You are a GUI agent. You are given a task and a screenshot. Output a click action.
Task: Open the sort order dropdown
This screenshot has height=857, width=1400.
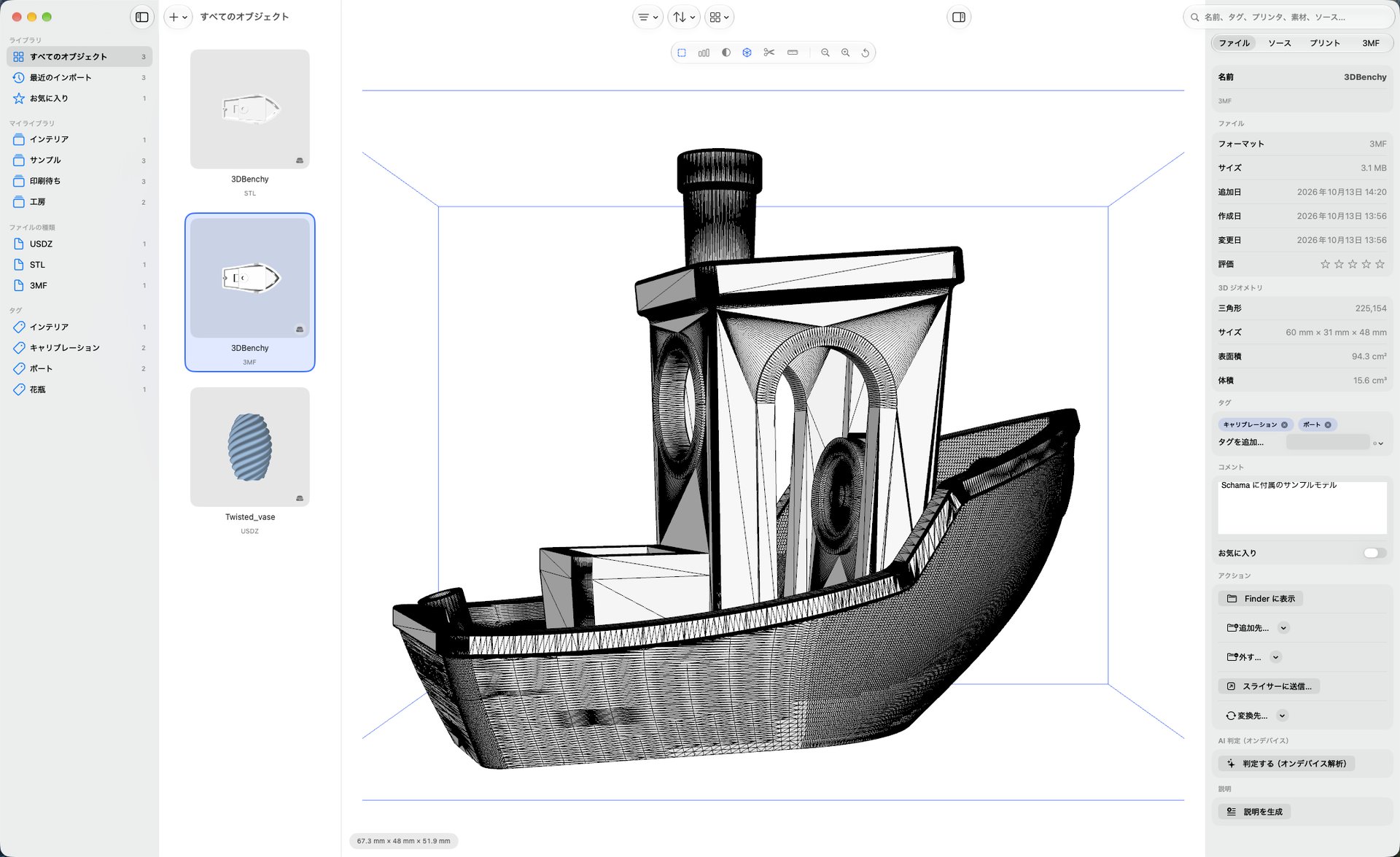click(x=684, y=17)
